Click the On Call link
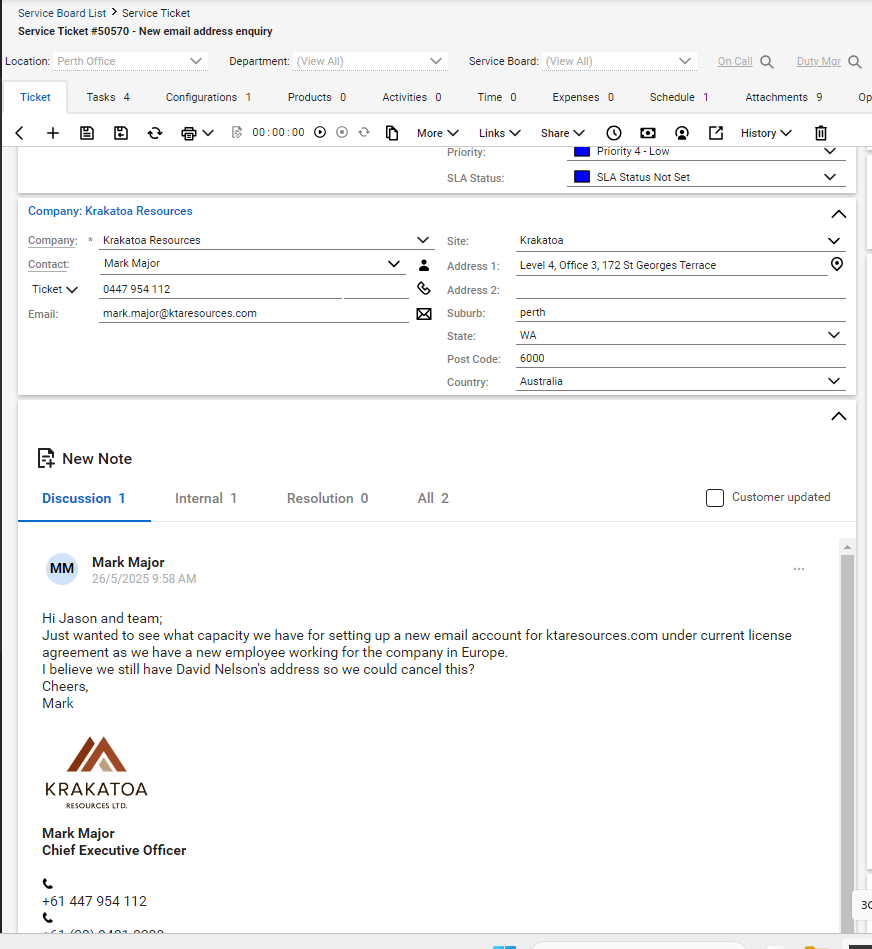The image size is (872, 949). point(735,61)
